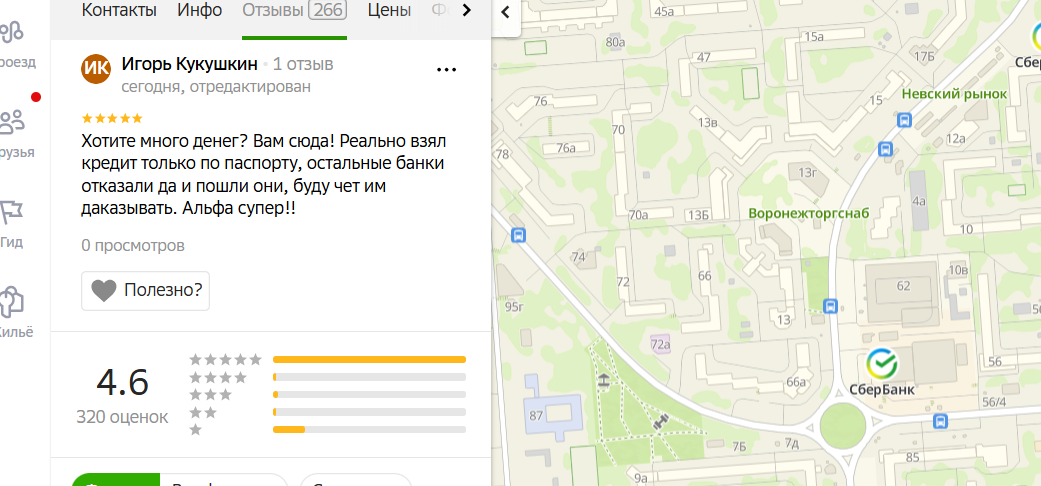Click the Воронежторгснаб label on the map
Viewport: 1041px width, 486px height.
click(809, 214)
